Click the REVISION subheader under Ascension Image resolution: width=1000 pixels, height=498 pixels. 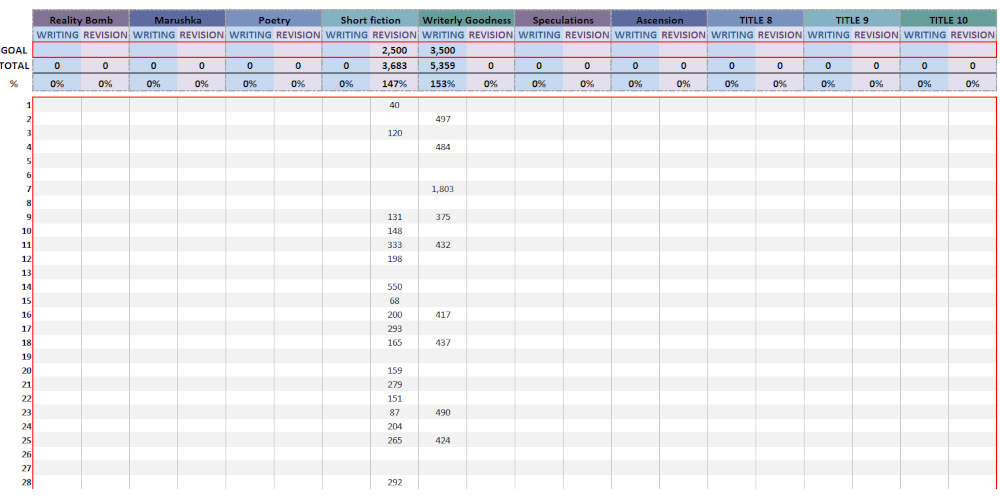pyautogui.click(x=683, y=35)
